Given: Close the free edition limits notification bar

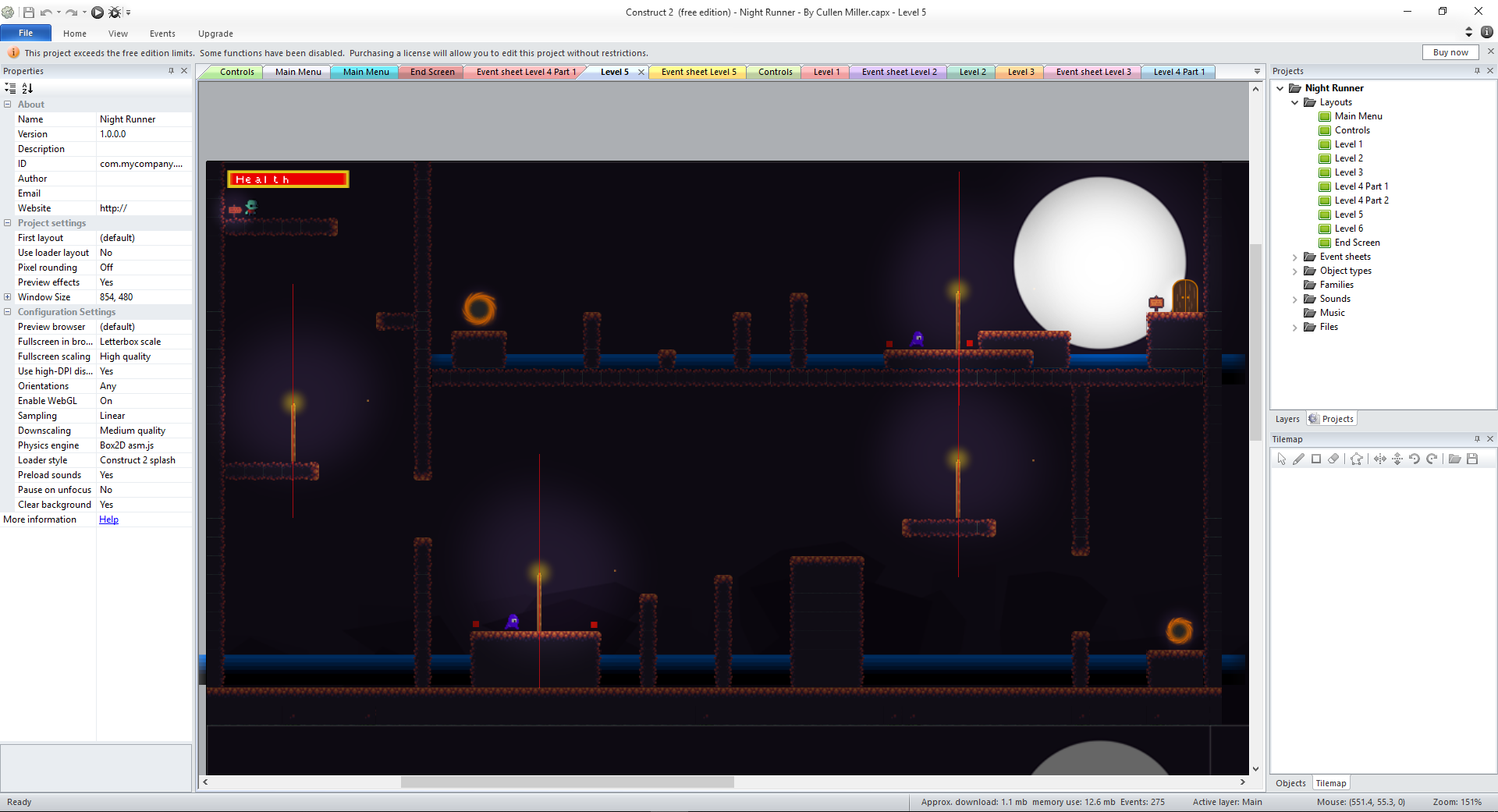Looking at the screenshot, I should (1490, 51).
